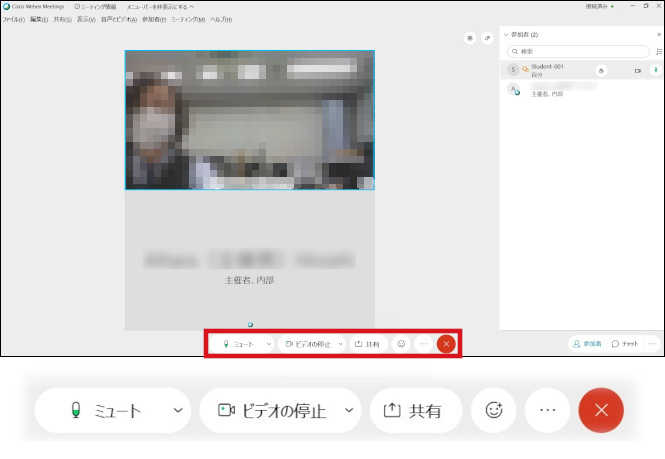Expand the arrow next to the enlarged ミュート button
Image resolution: width=665 pixels, height=459 pixels.
(177, 410)
